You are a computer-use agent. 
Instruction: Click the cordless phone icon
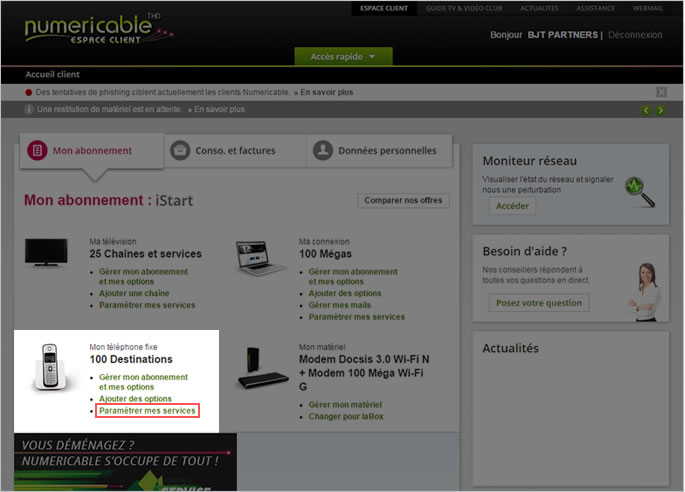50,367
